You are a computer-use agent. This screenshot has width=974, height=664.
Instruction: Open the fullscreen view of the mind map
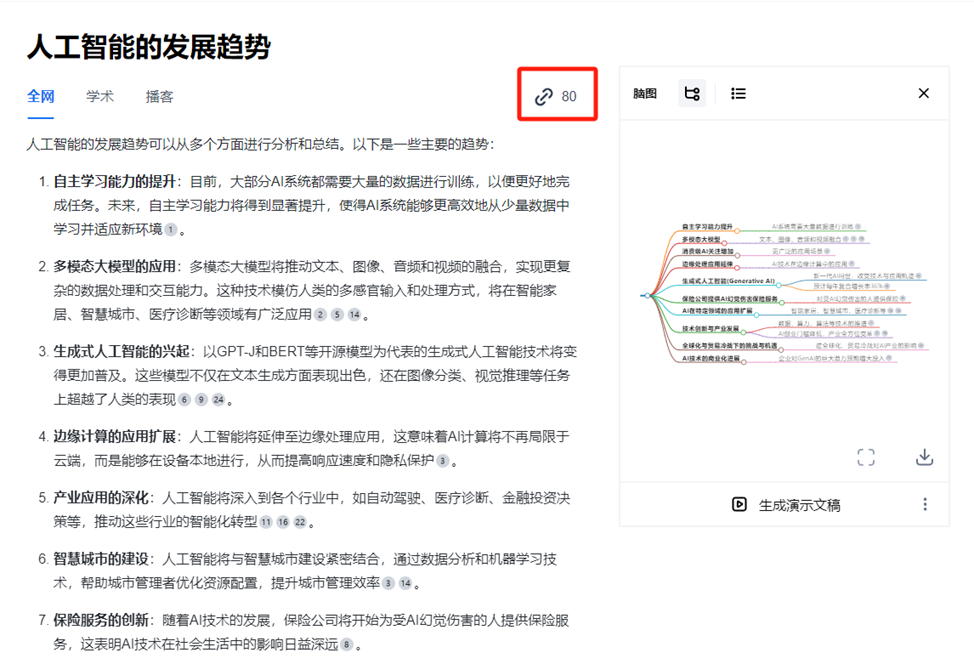(x=865, y=456)
